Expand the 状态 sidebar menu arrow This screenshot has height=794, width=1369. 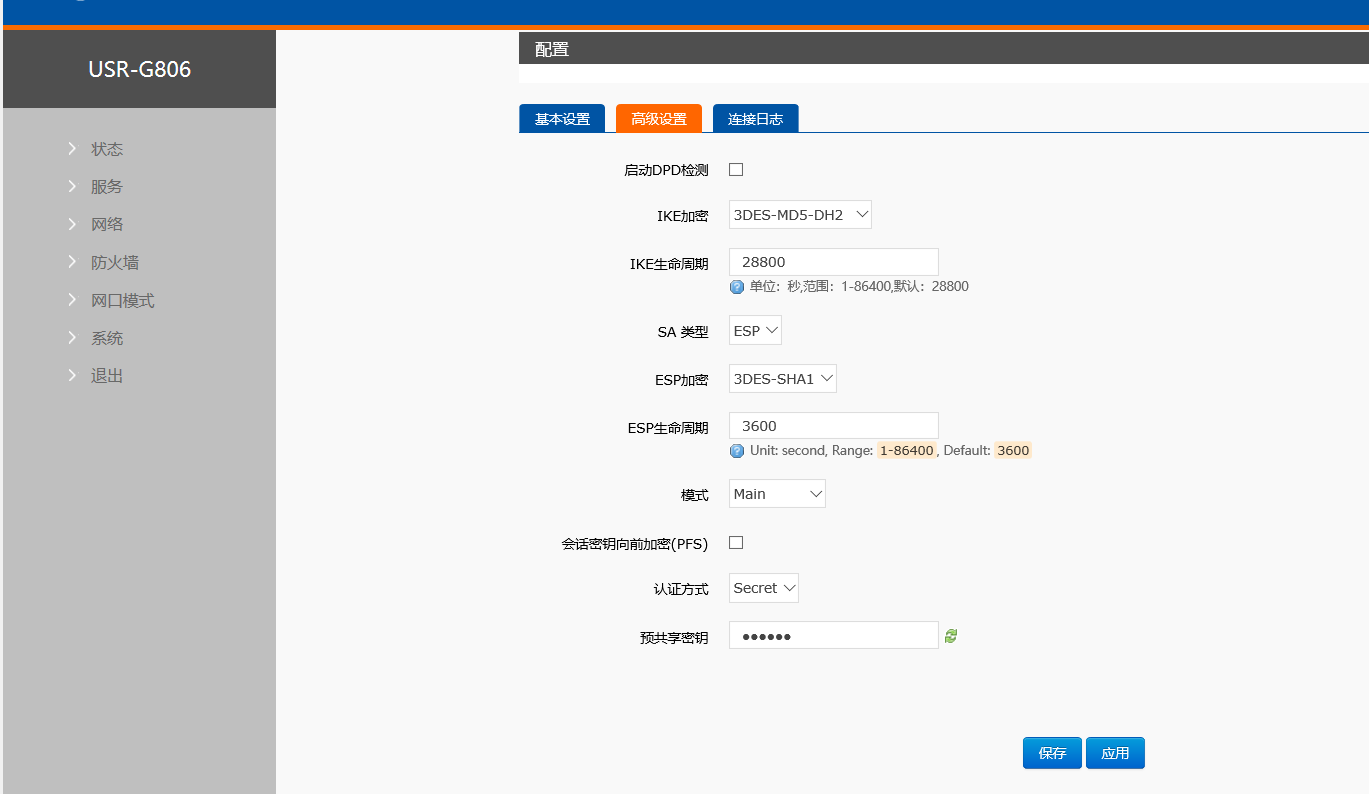[x=72, y=149]
